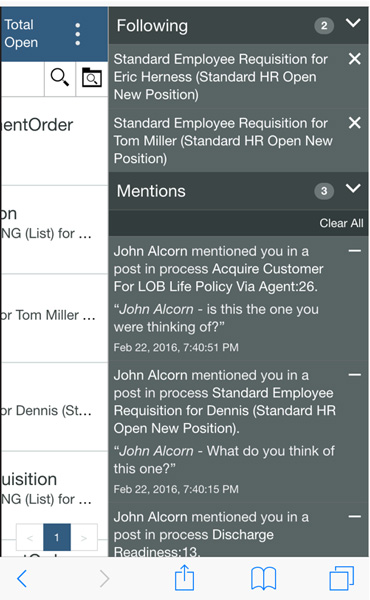
Task: Dismiss the Acquire Customer mention with its minus icon
Action: 355,251
